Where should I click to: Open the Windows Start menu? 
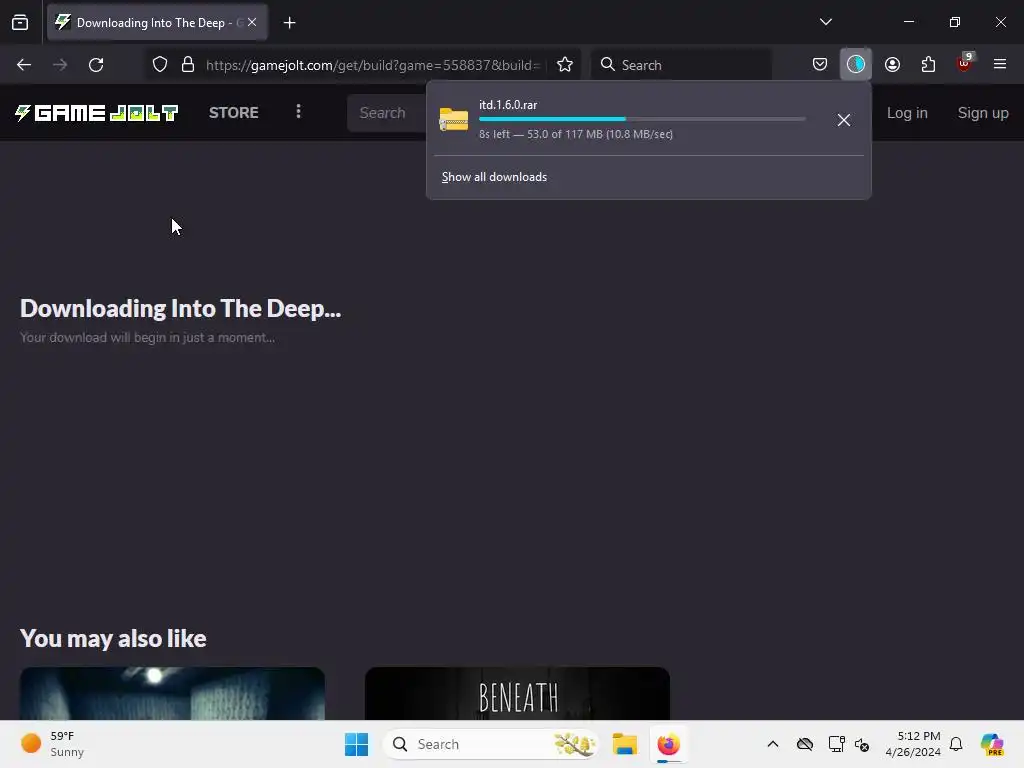(x=356, y=744)
